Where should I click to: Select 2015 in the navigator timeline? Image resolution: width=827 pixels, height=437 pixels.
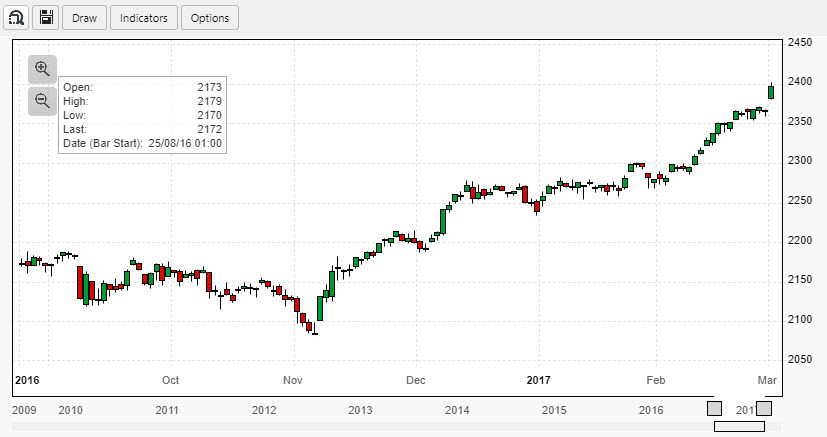(554, 410)
